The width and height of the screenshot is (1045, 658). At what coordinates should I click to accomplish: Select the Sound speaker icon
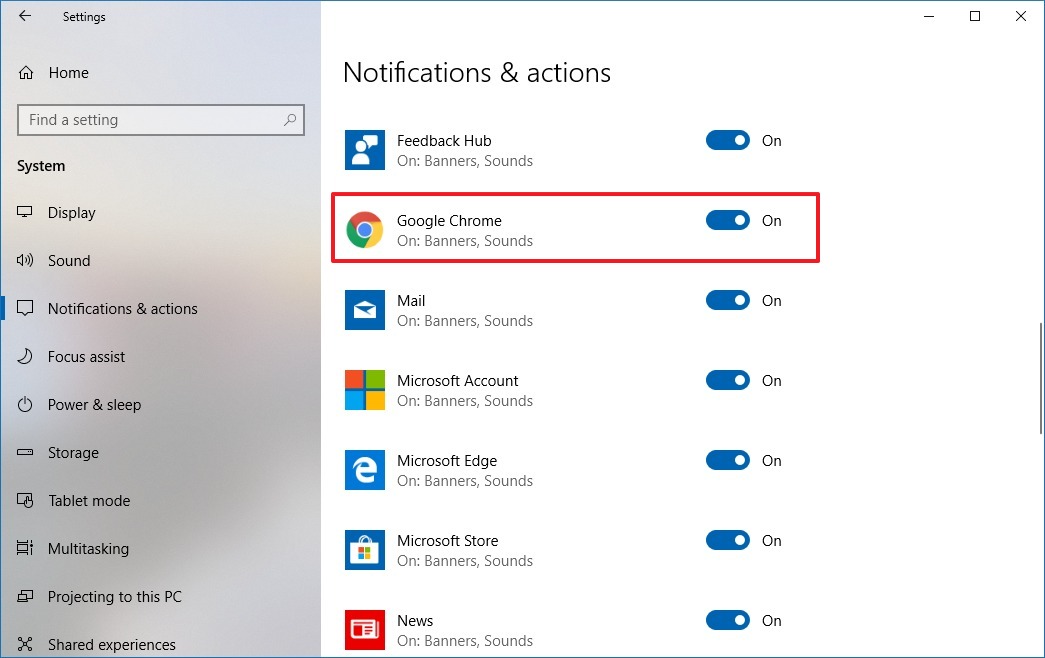25,260
